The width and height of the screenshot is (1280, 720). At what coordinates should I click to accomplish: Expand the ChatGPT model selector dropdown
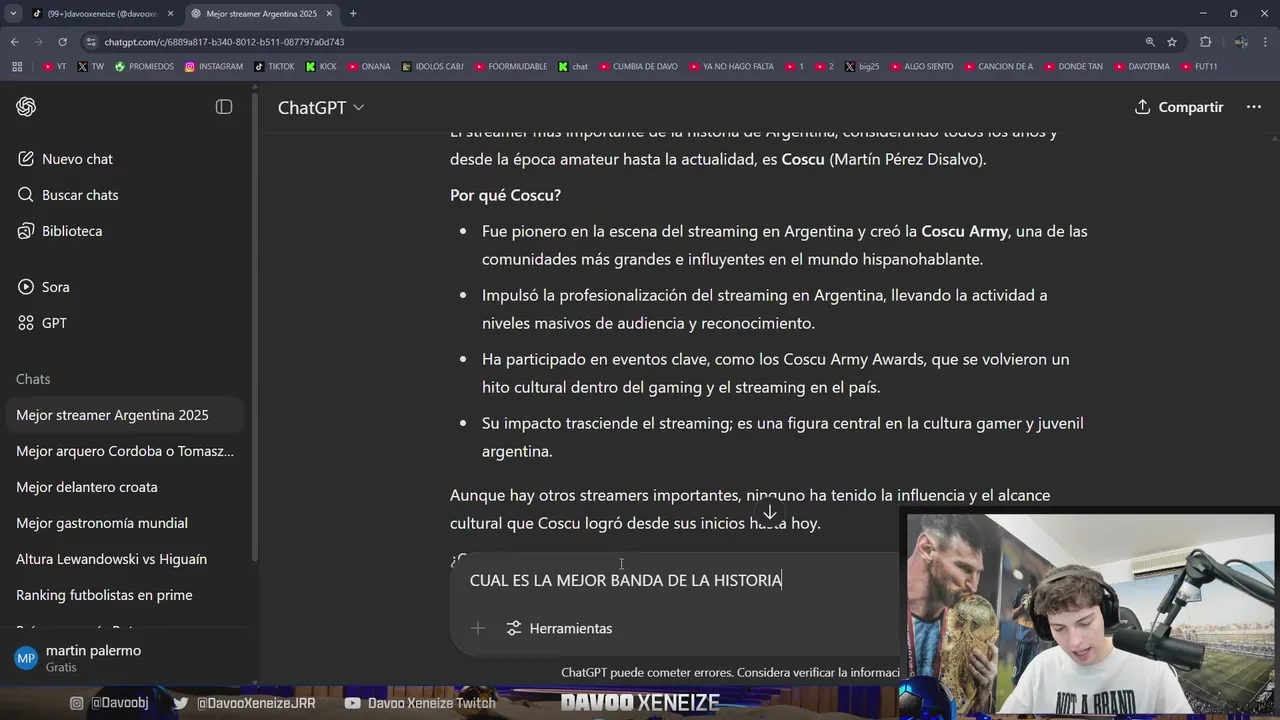click(x=321, y=107)
